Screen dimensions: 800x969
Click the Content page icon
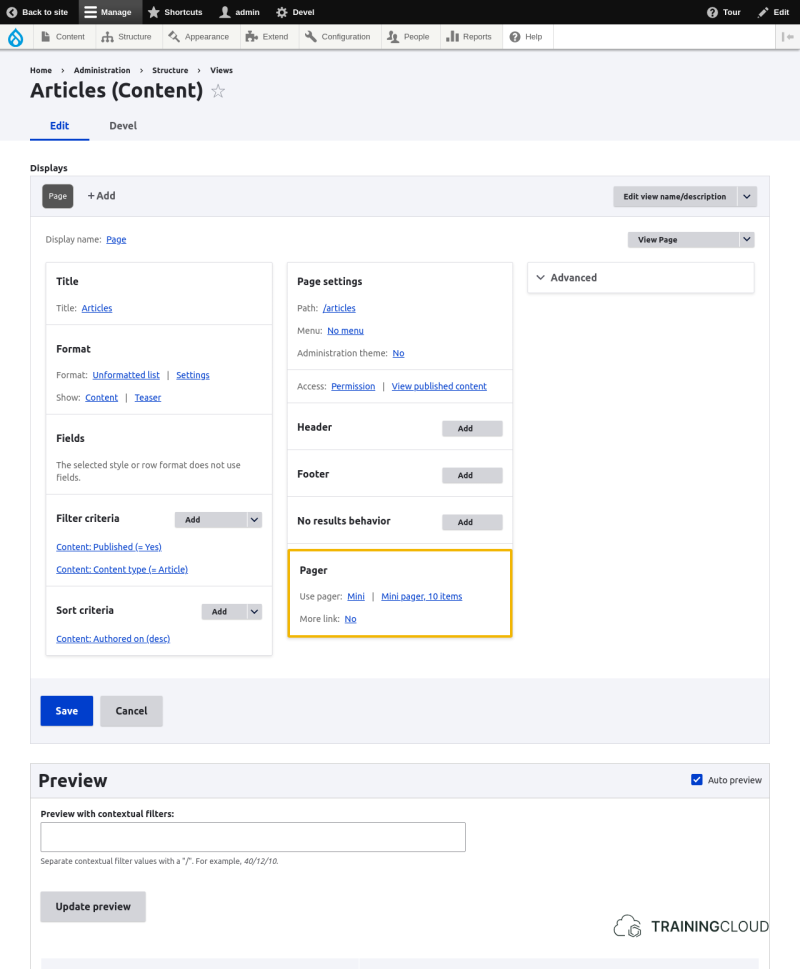coord(46,37)
